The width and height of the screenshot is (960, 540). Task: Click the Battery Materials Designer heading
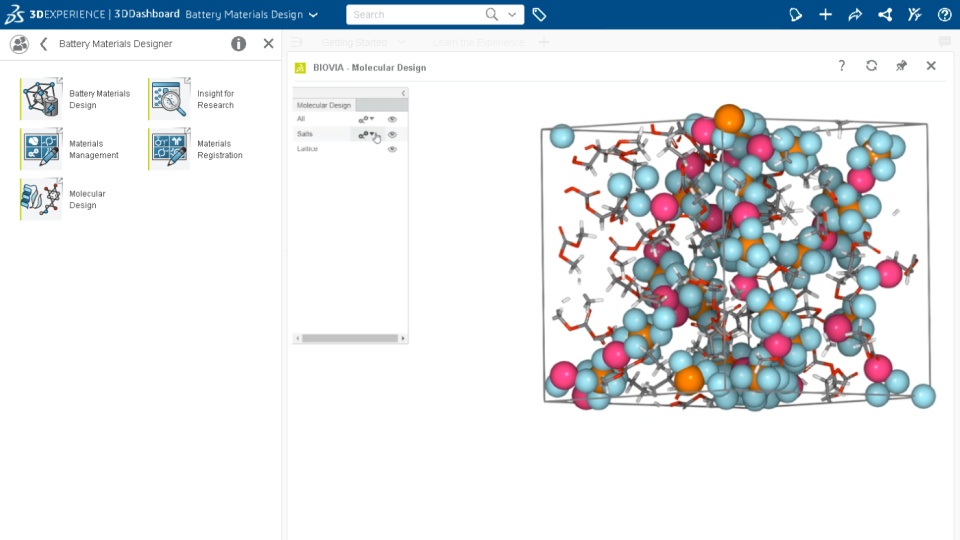116,43
